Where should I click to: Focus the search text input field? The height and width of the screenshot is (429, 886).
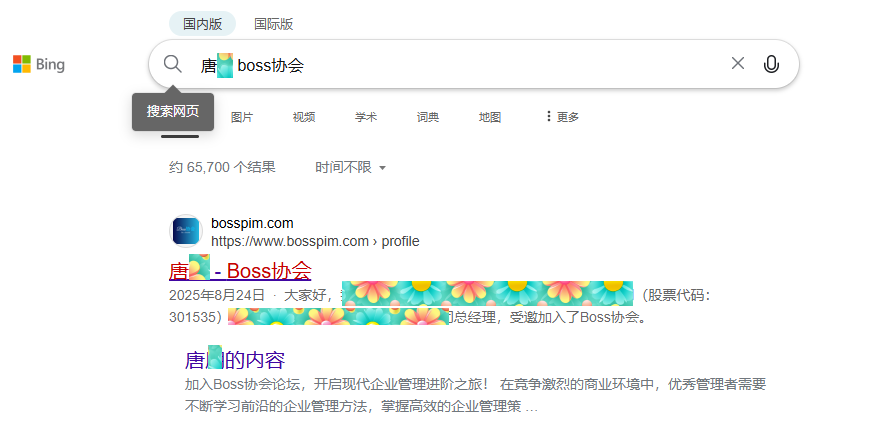(461, 64)
